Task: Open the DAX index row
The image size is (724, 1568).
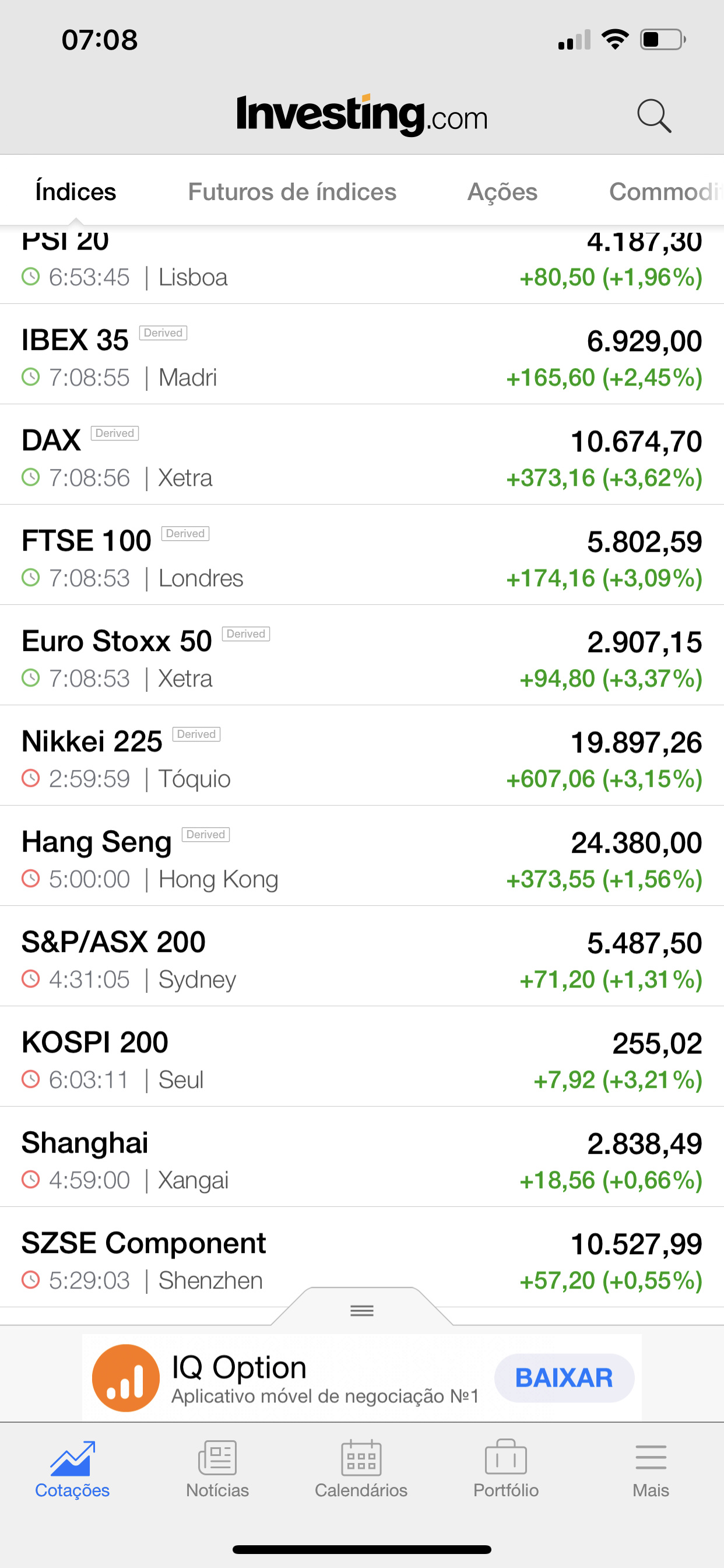Action: pos(362,454)
